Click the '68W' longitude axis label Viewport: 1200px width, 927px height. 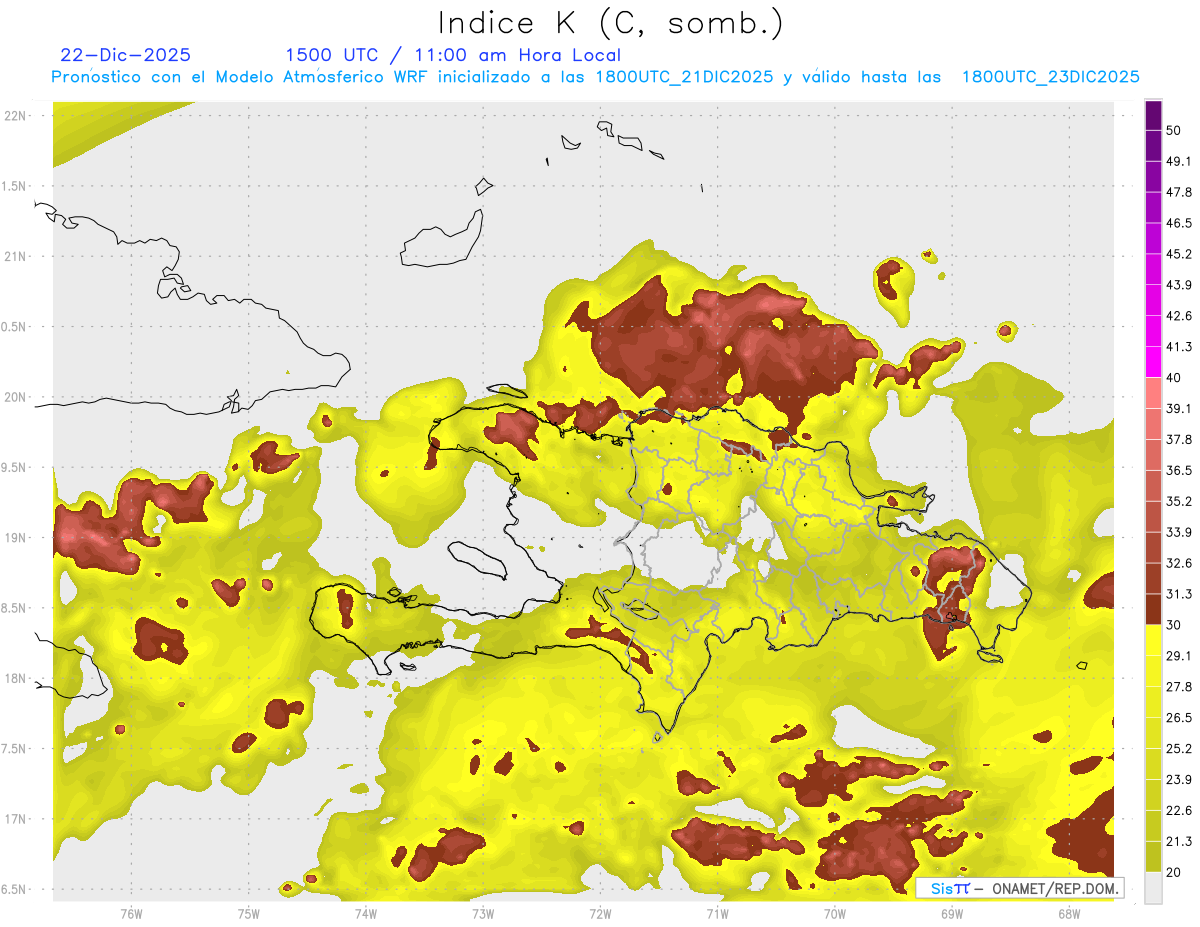point(1069,913)
